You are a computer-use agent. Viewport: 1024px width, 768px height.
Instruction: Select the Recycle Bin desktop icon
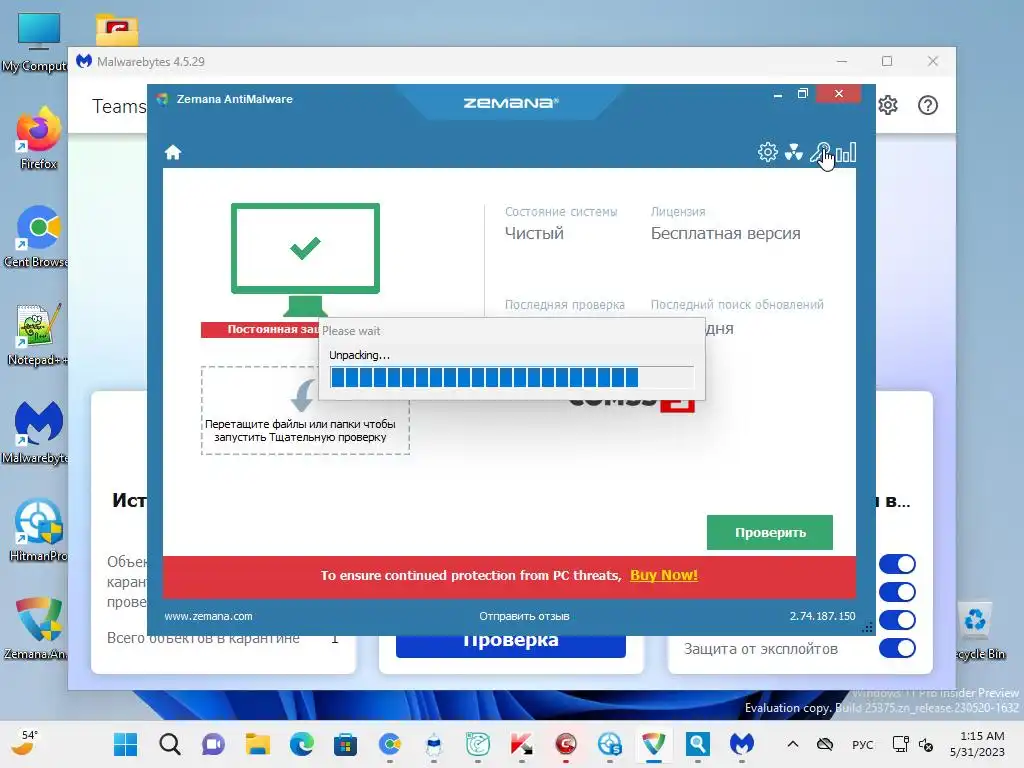977,630
